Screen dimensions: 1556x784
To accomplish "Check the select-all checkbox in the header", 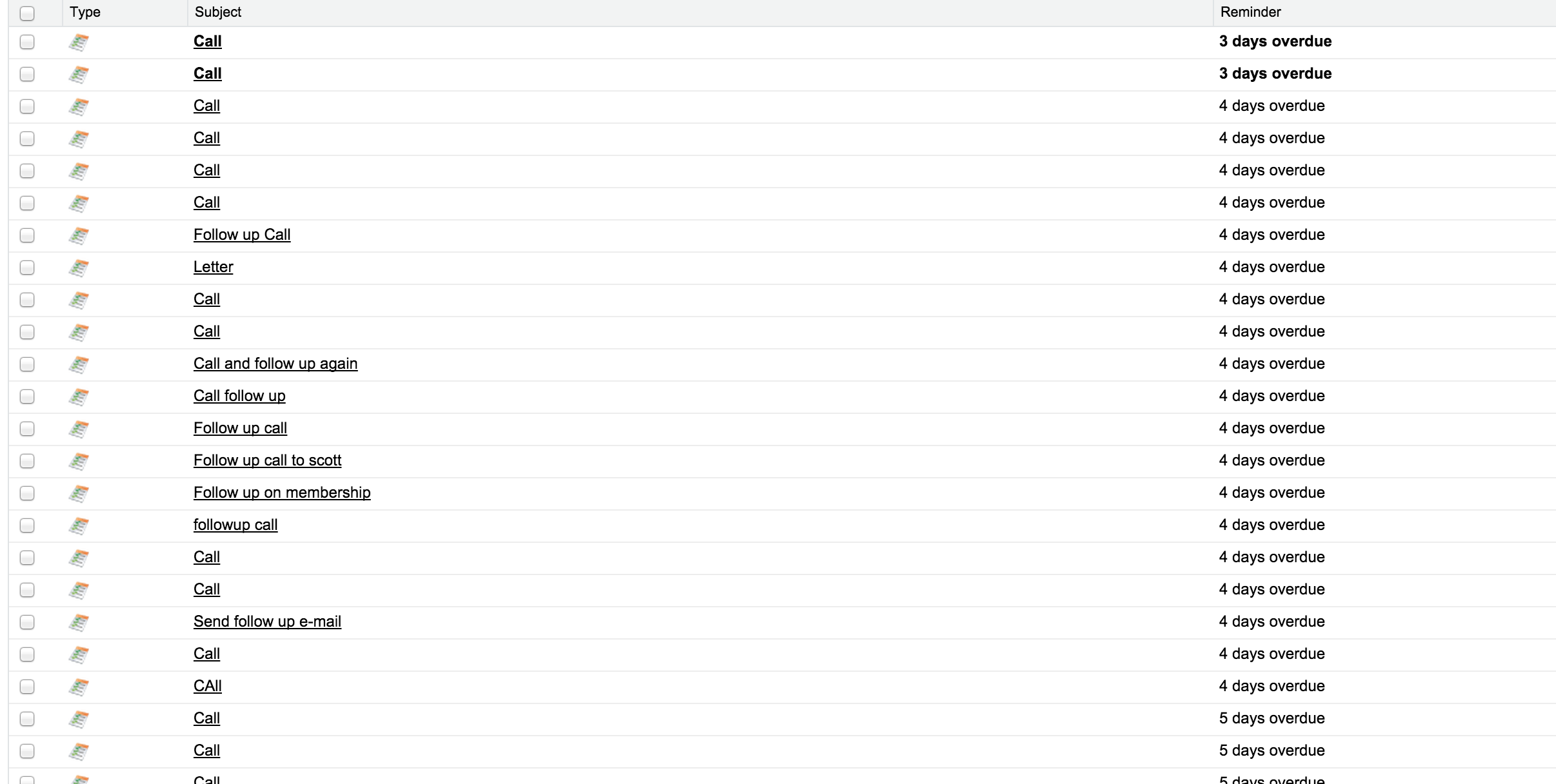I will coord(27,13).
